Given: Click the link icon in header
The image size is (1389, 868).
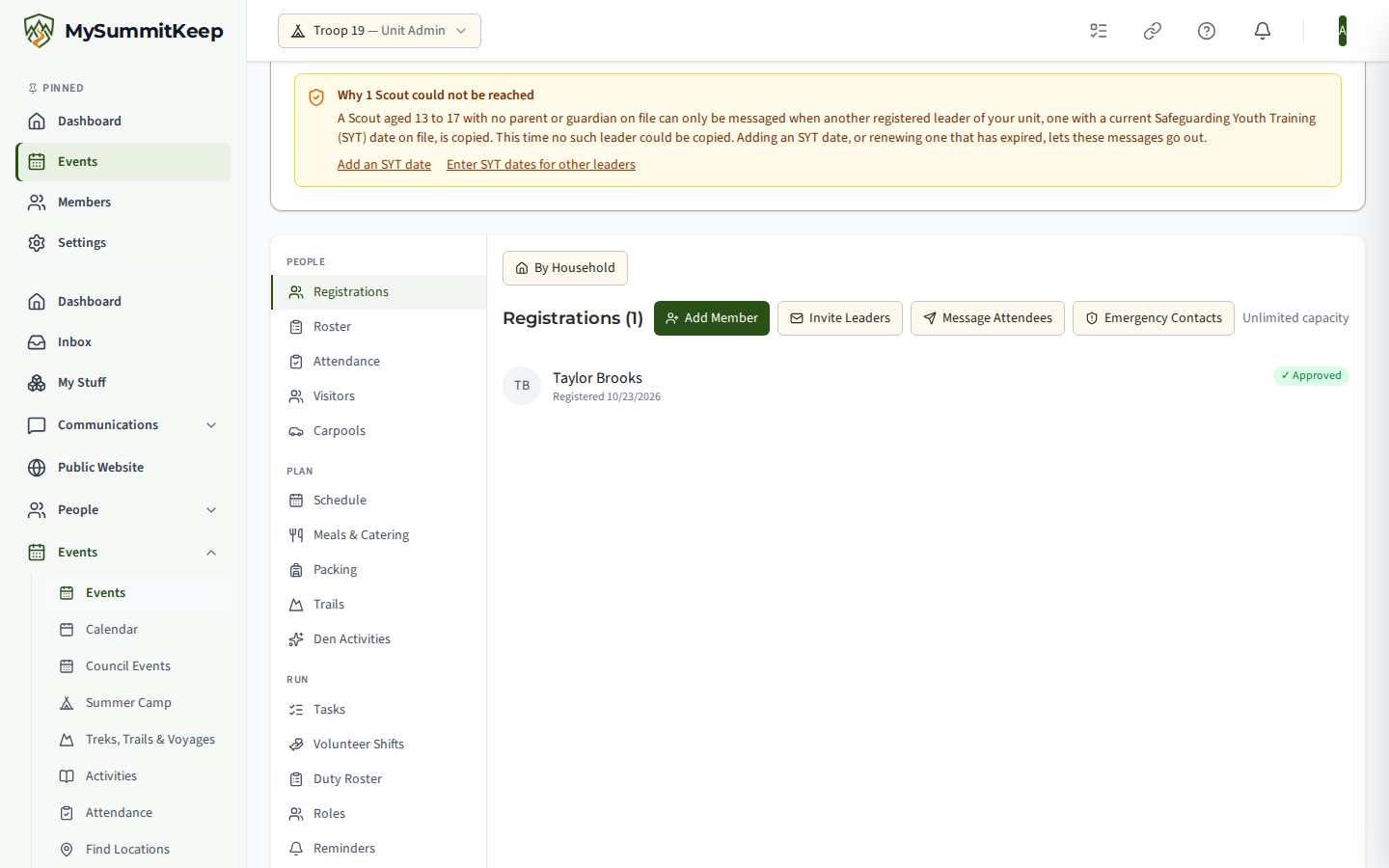Looking at the screenshot, I should point(1153,31).
